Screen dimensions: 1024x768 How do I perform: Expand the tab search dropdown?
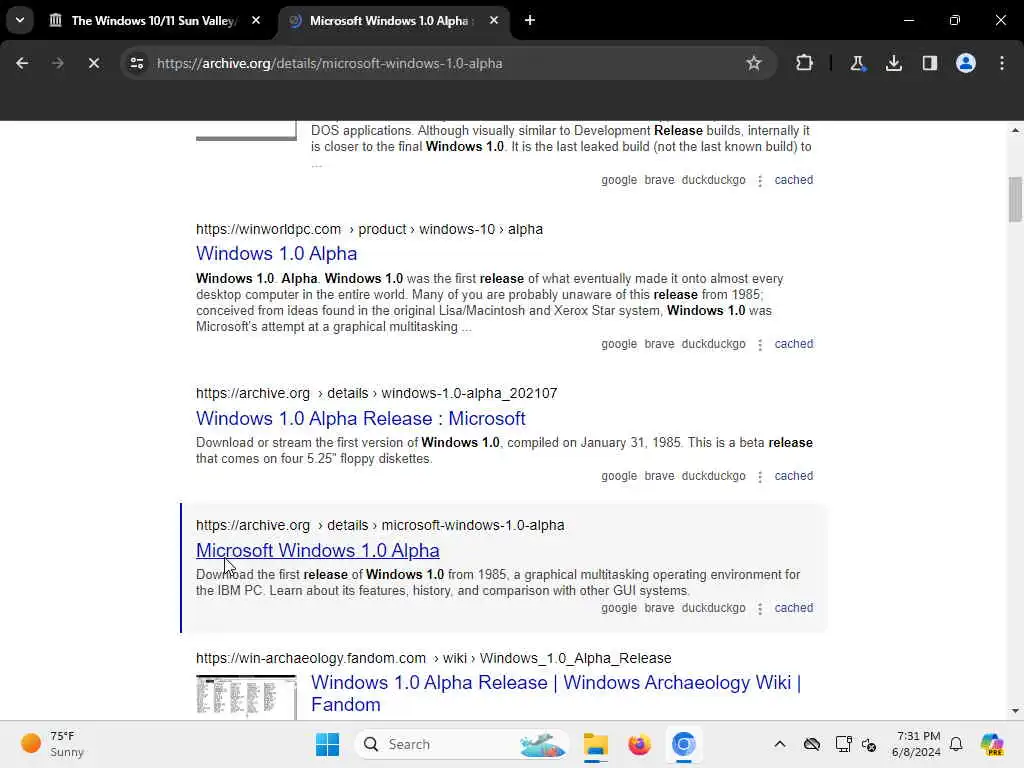click(20, 20)
